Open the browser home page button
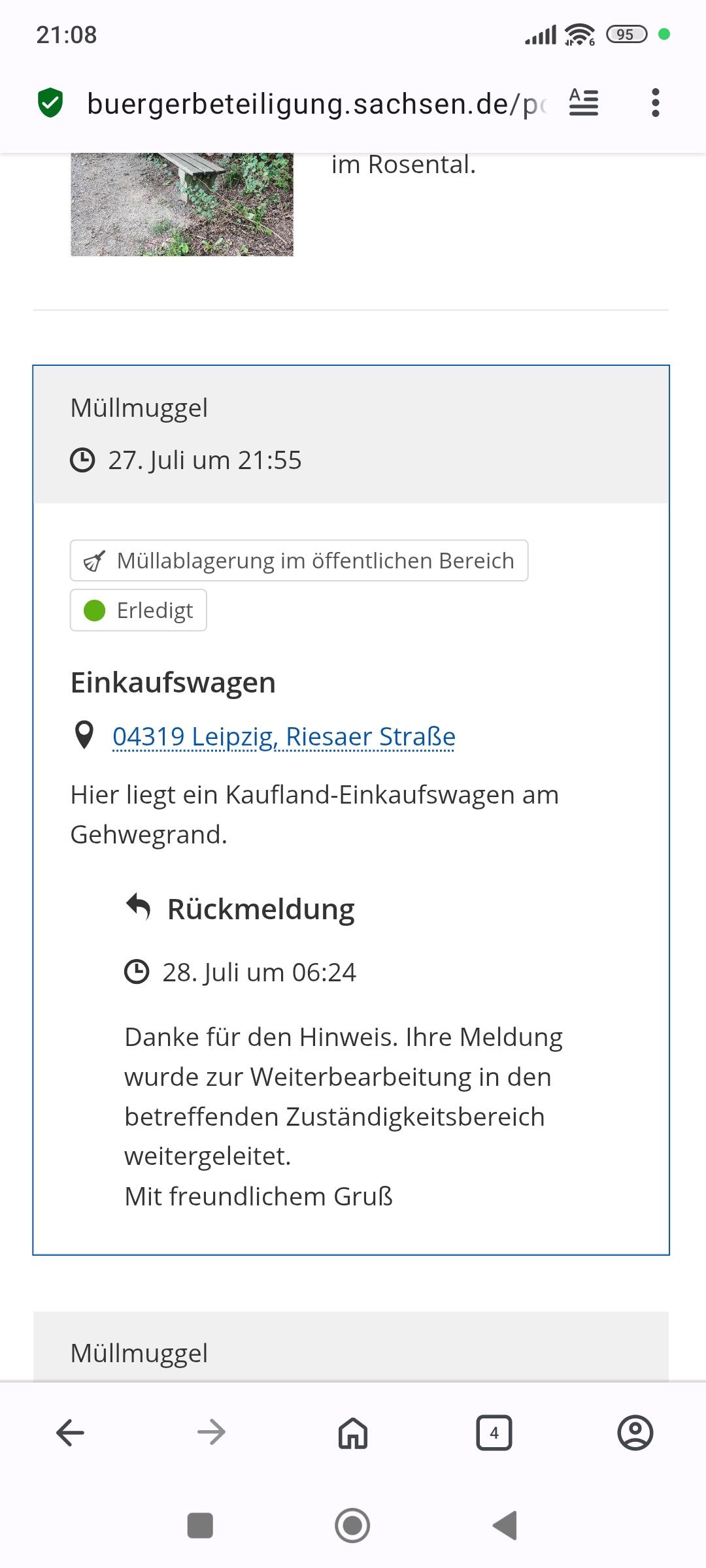 click(353, 1433)
